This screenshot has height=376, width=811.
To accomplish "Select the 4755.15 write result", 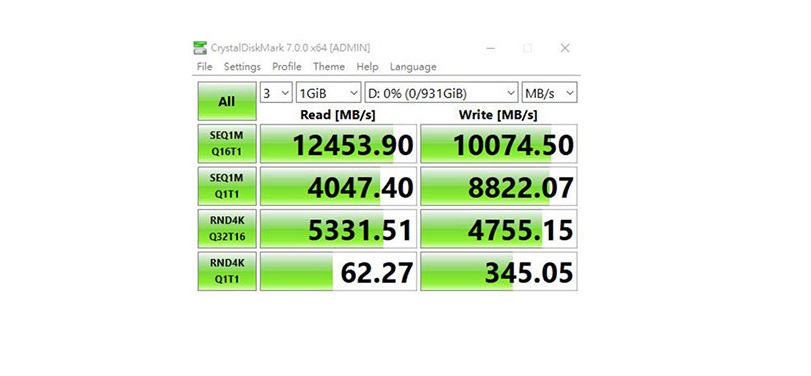I will pos(499,229).
